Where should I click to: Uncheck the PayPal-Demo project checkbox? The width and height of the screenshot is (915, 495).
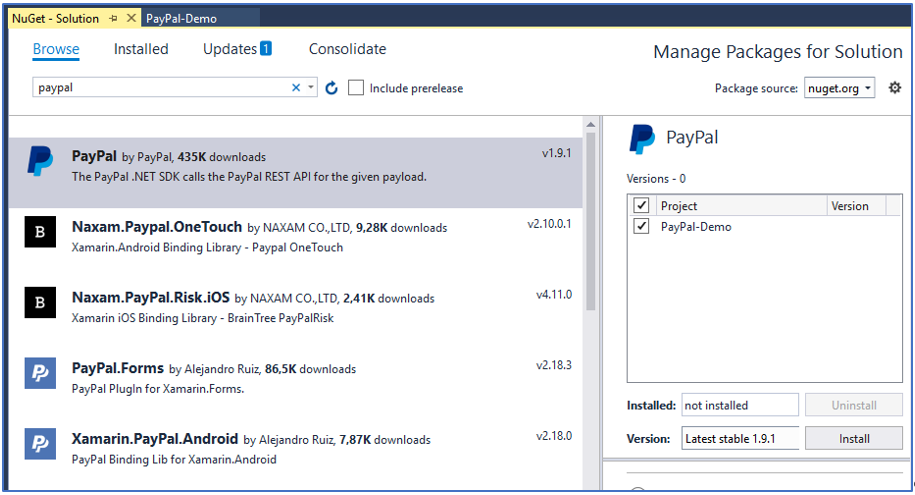(x=641, y=226)
